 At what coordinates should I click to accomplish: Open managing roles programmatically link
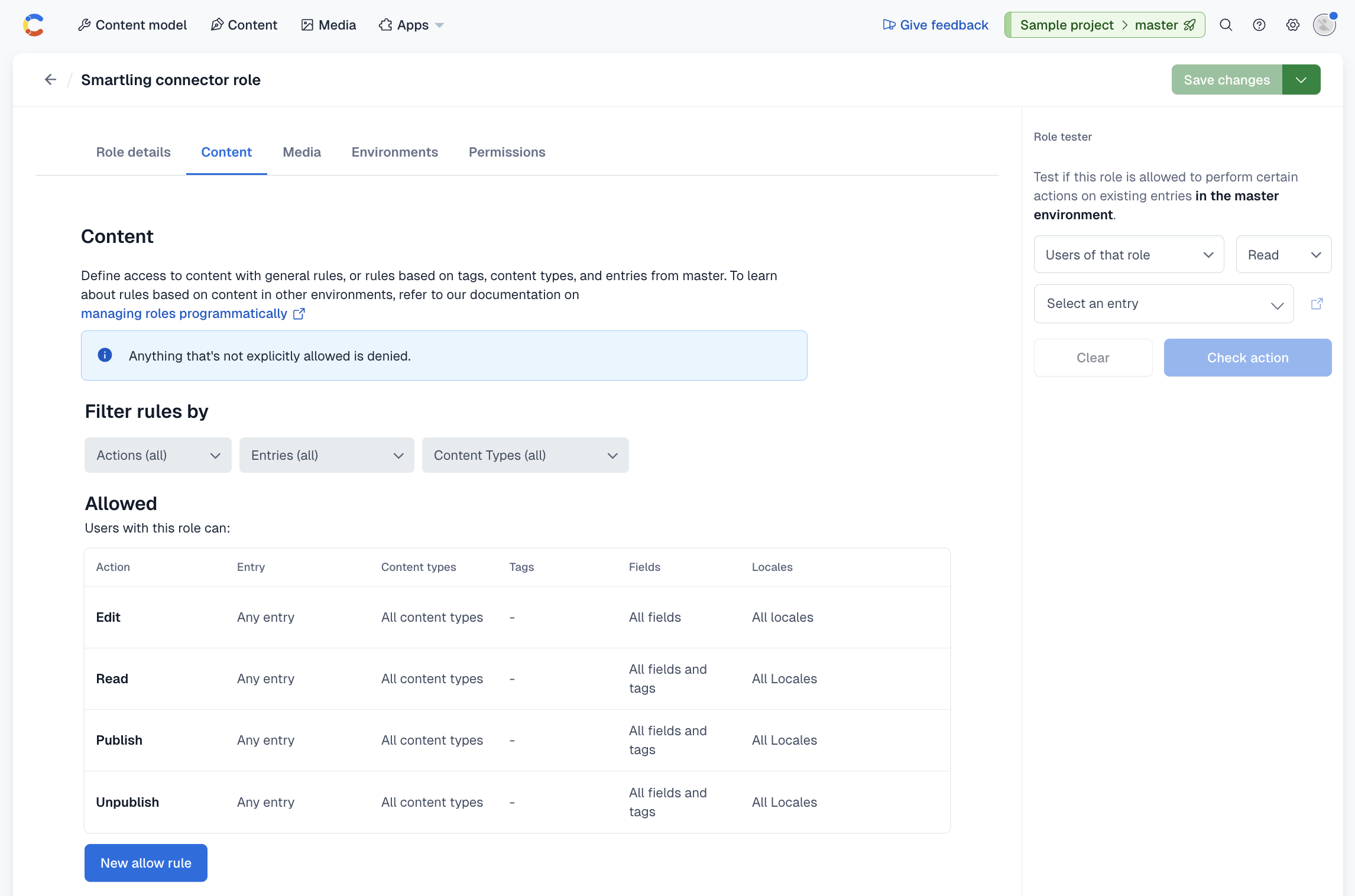(193, 313)
